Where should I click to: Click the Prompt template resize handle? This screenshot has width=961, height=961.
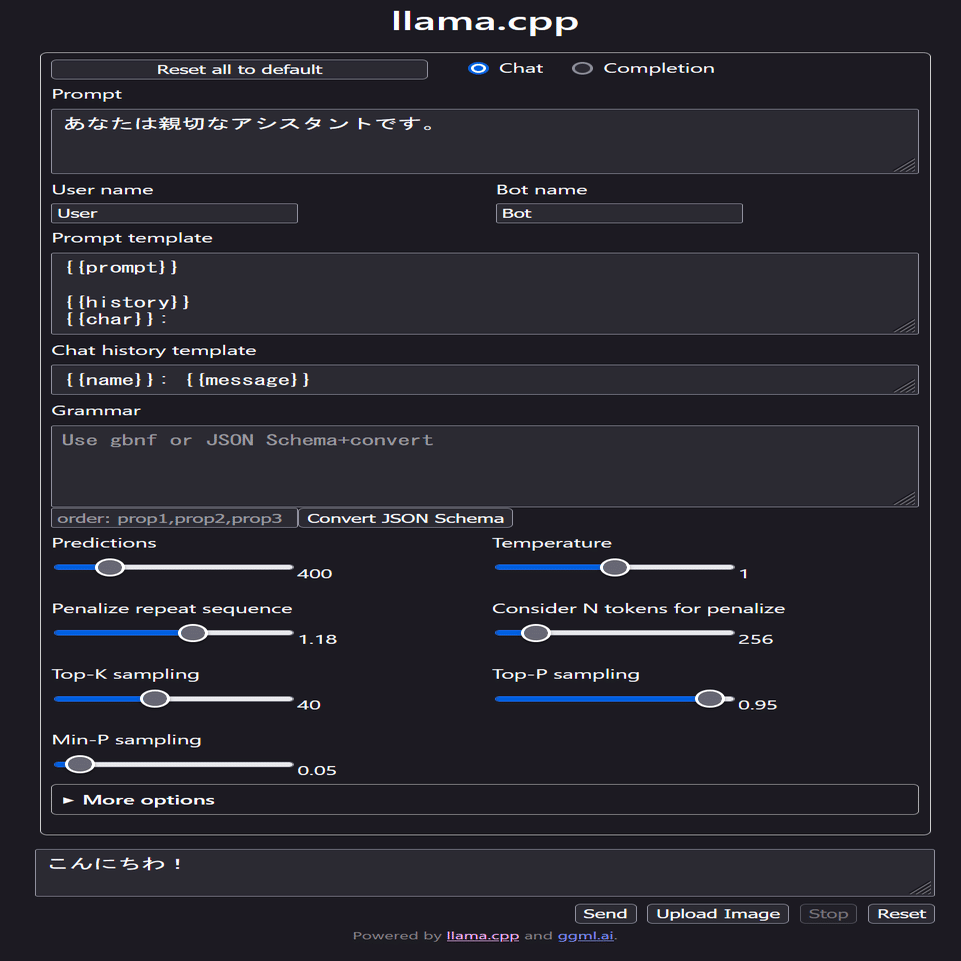(906, 325)
